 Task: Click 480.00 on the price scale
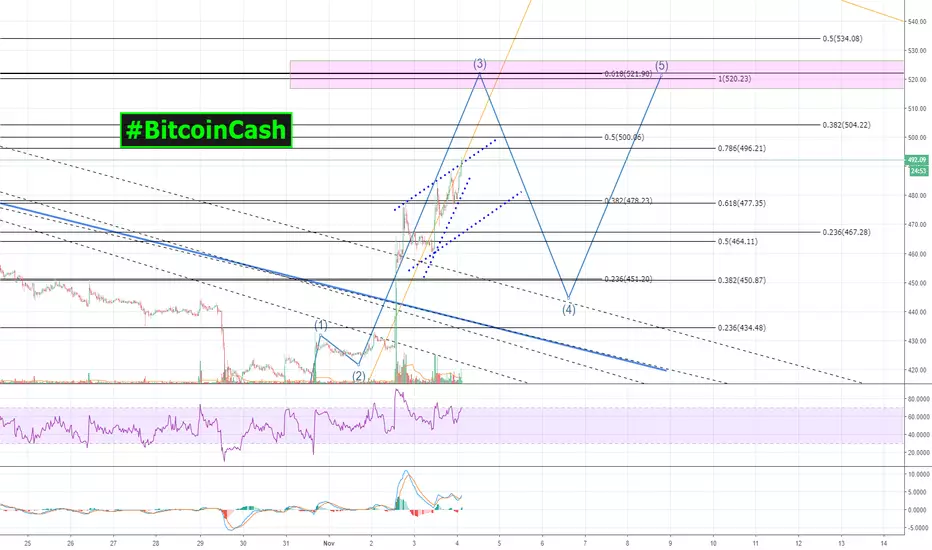(x=917, y=196)
